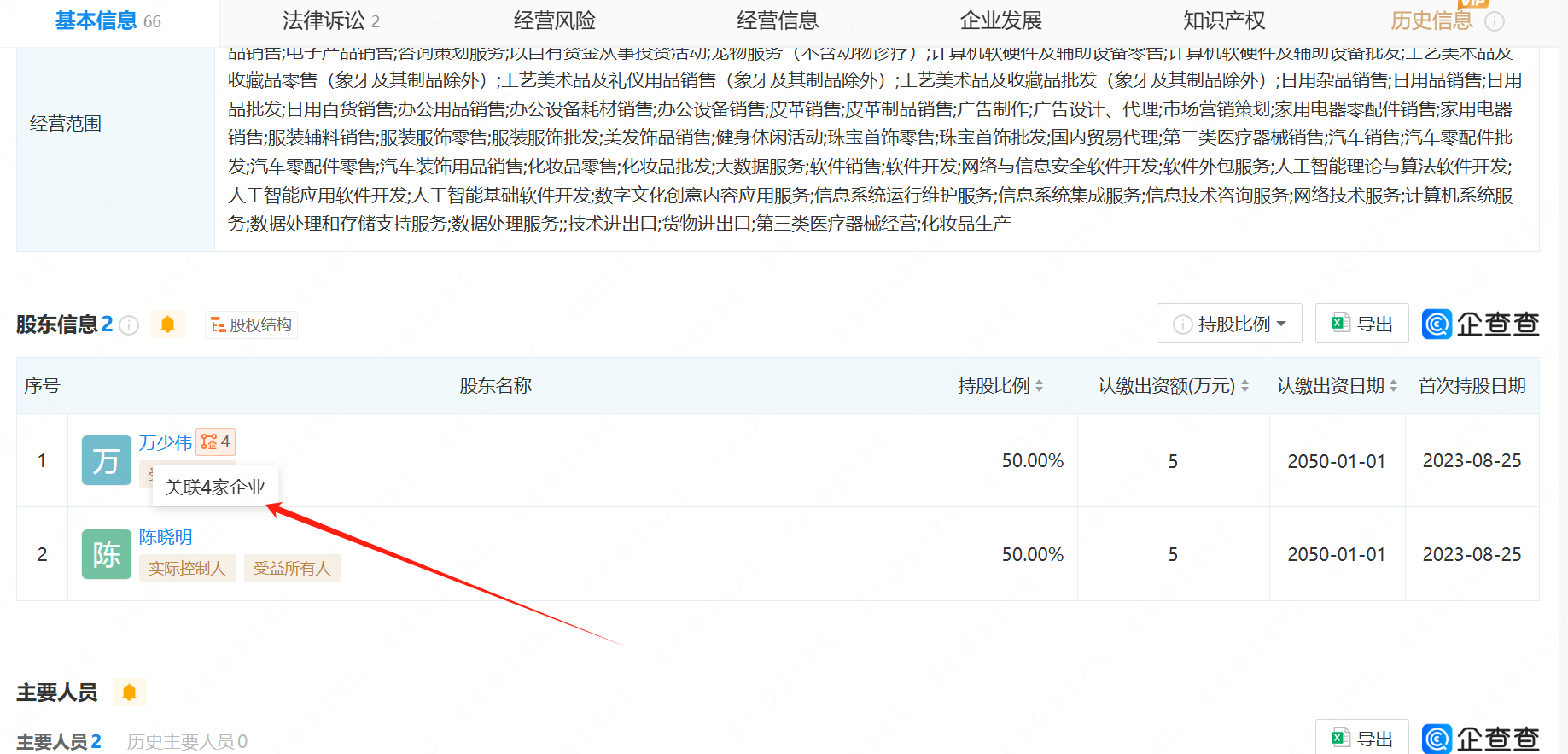Click 50.00% in 陈晓明 row

tap(1033, 555)
